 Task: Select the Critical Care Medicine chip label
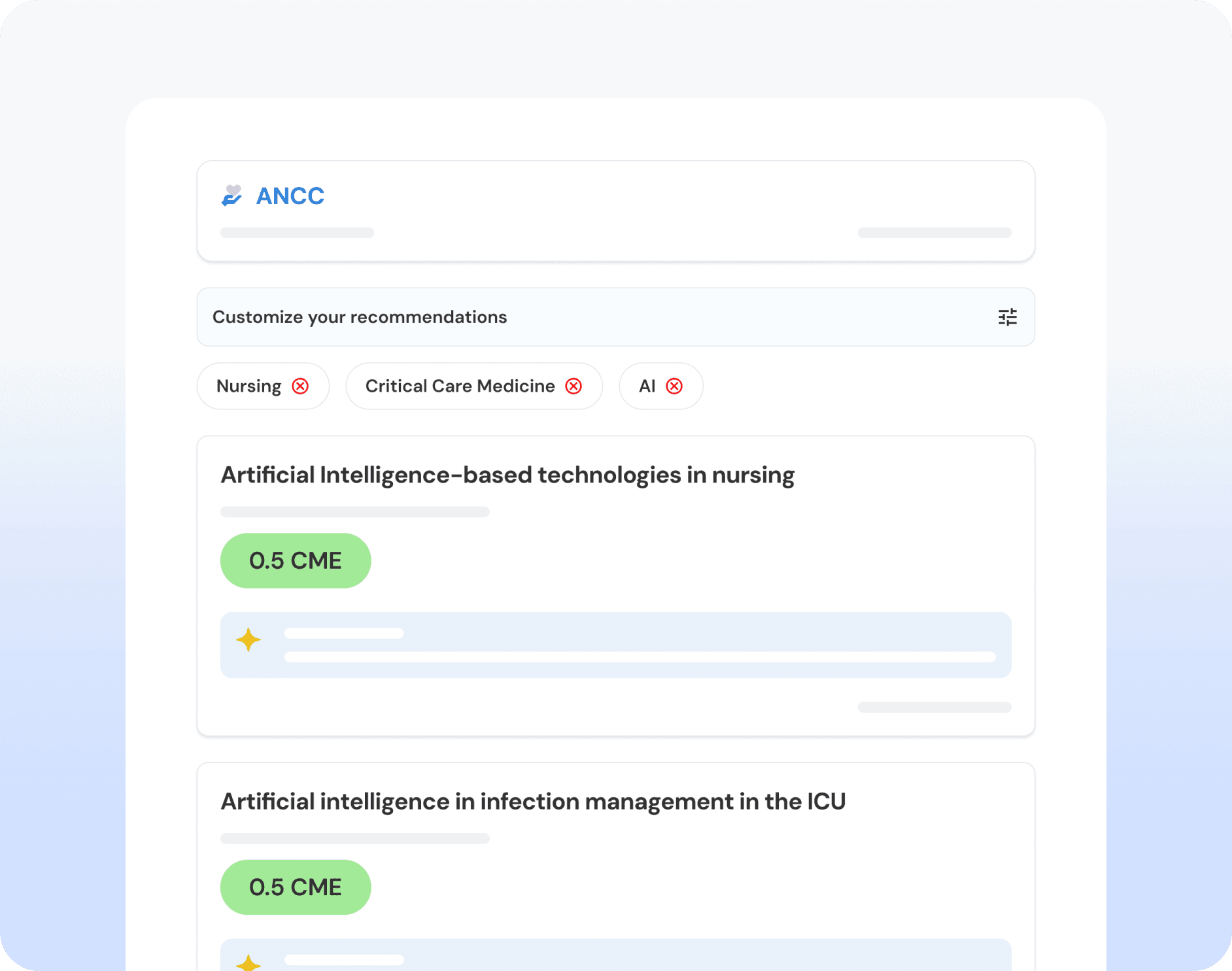pyautogui.click(x=460, y=386)
